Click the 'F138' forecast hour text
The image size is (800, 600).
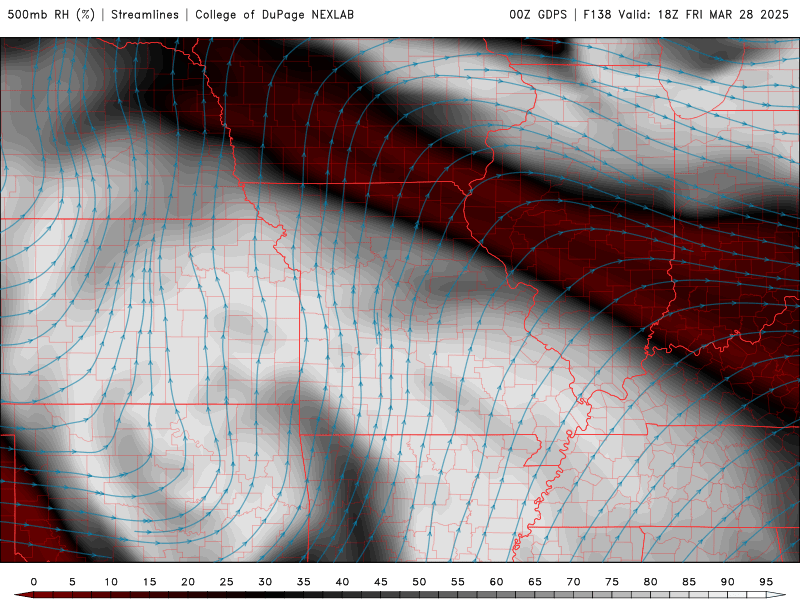point(597,15)
